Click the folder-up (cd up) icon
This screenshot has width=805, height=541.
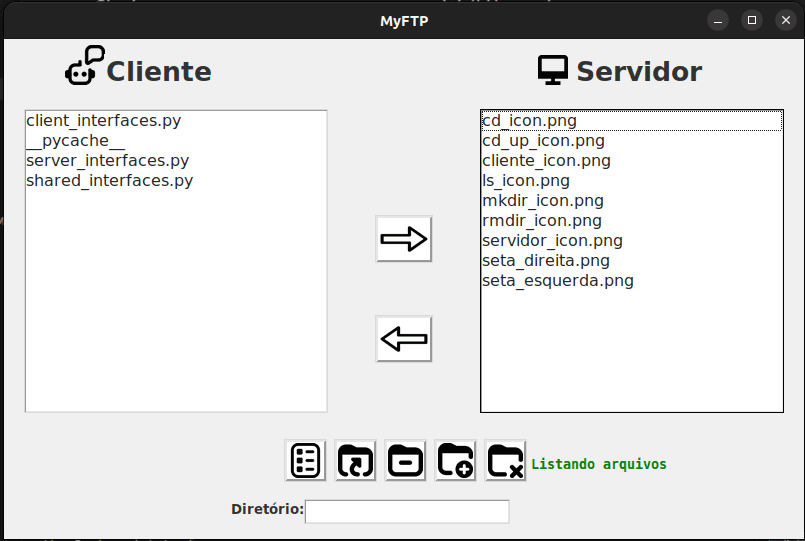pos(405,460)
